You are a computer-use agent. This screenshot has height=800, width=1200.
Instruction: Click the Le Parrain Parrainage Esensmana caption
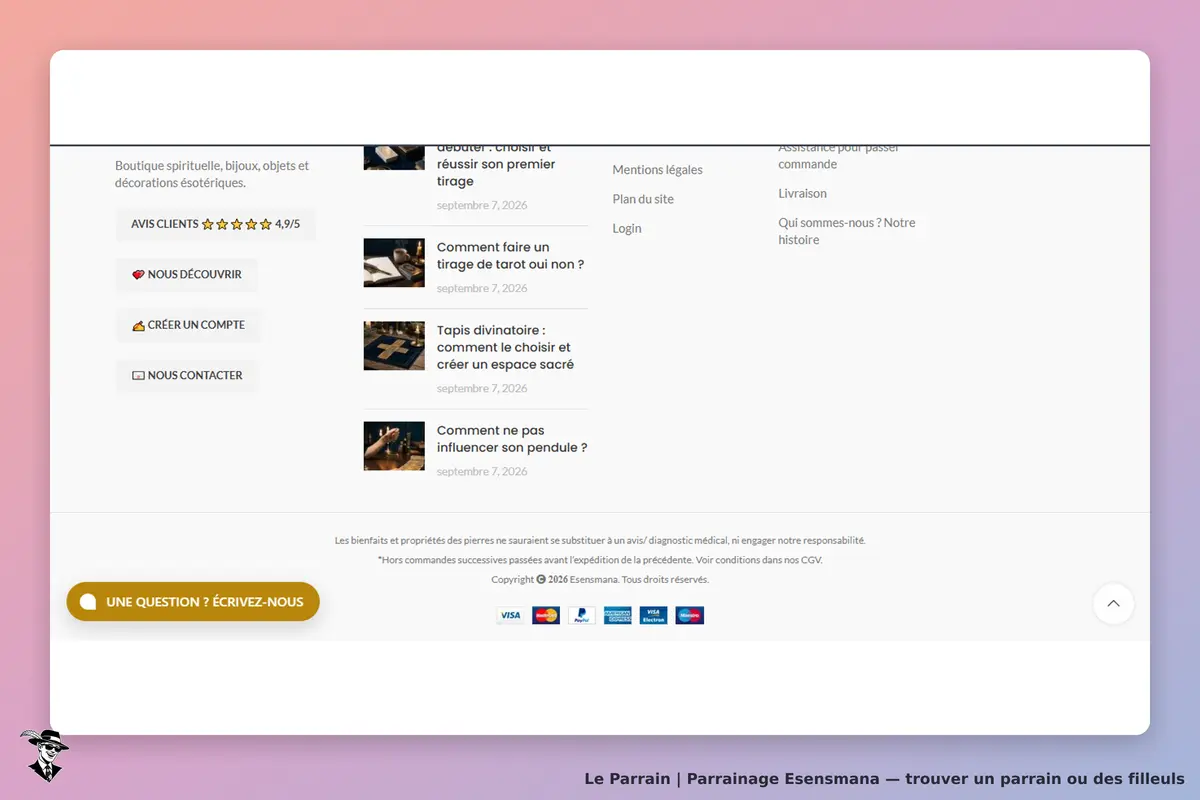(884, 779)
